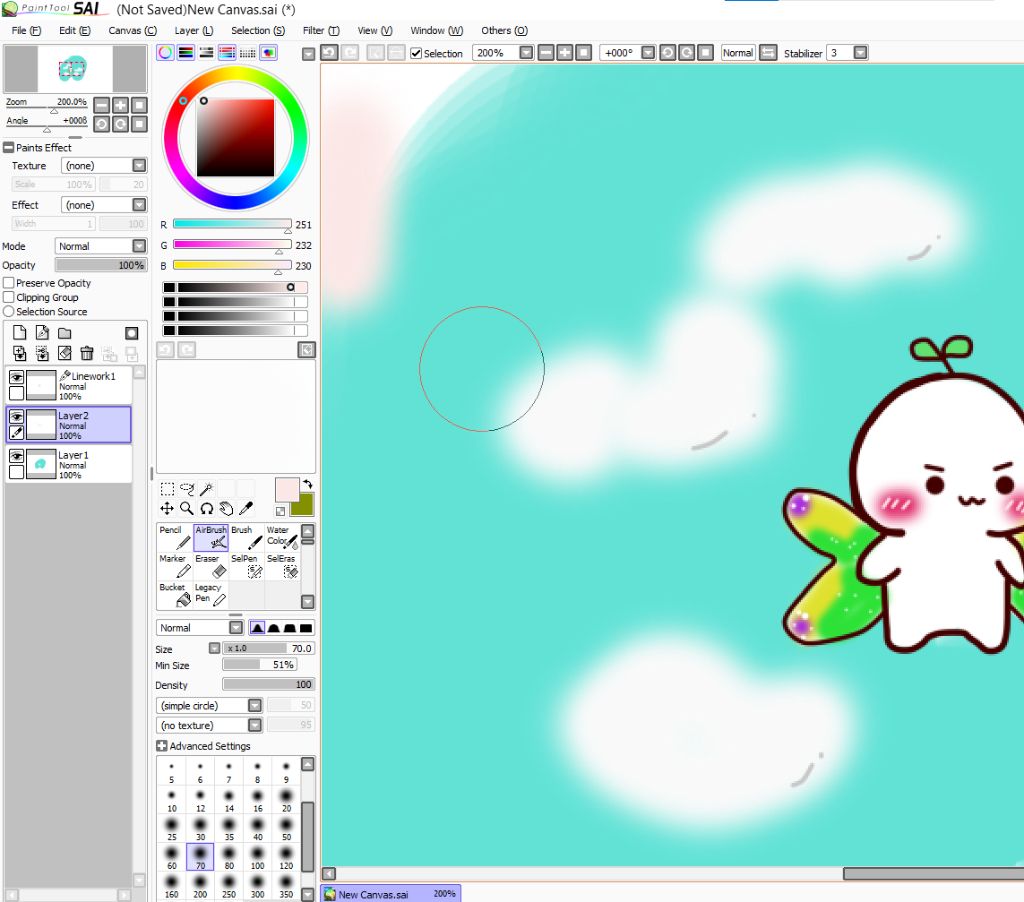
Task: Create a new normal layer
Action: [20, 333]
